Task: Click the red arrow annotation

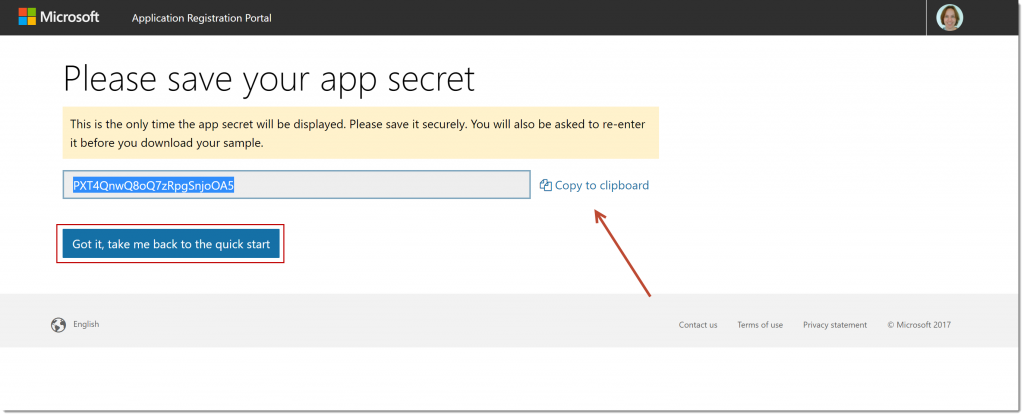Action: pyautogui.click(x=623, y=252)
